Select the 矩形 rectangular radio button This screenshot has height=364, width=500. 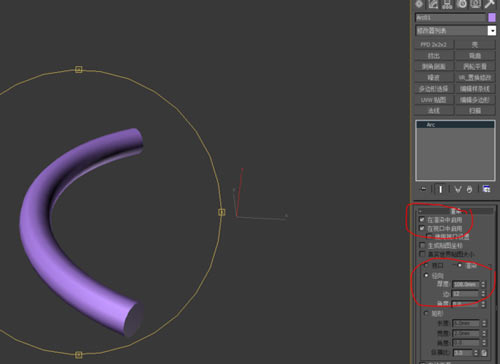(x=426, y=313)
